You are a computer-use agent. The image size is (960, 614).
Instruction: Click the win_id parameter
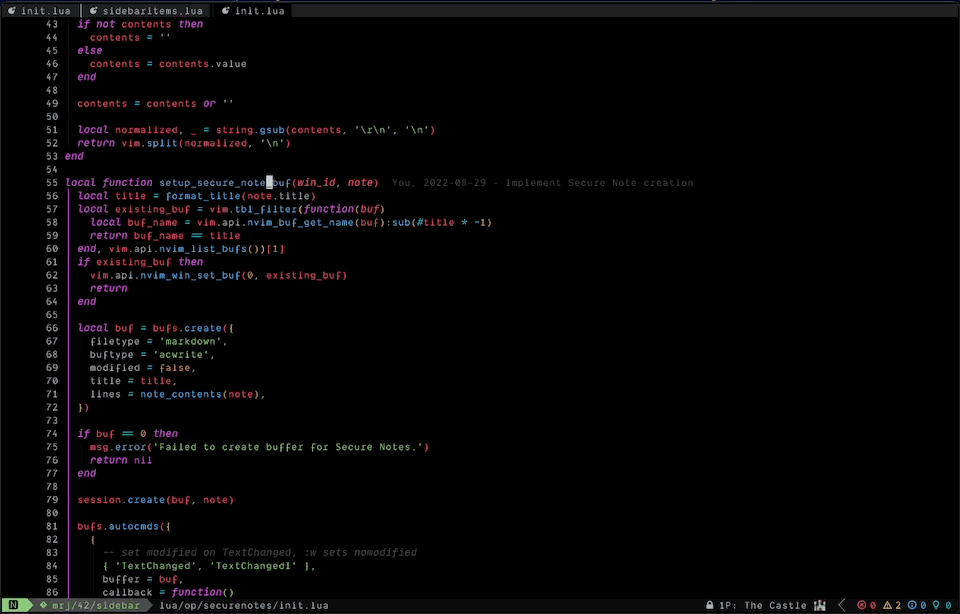point(317,182)
